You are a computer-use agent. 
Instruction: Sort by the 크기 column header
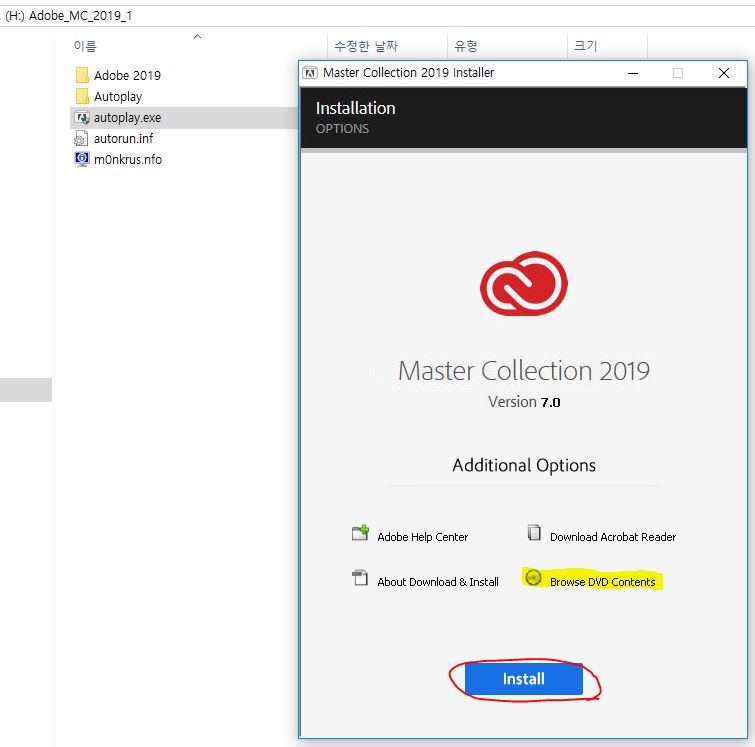coord(586,46)
